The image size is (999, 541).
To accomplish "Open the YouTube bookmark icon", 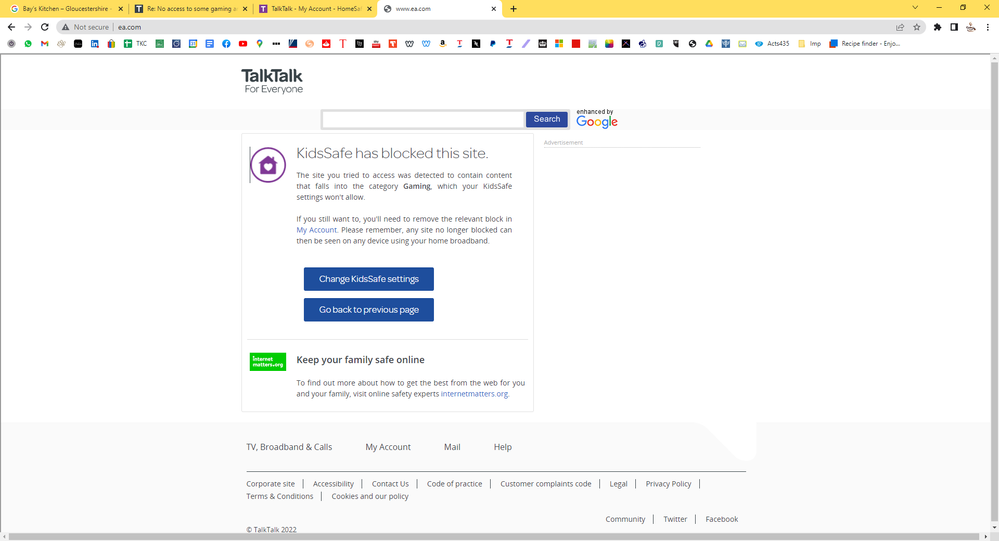I will [243, 44].
